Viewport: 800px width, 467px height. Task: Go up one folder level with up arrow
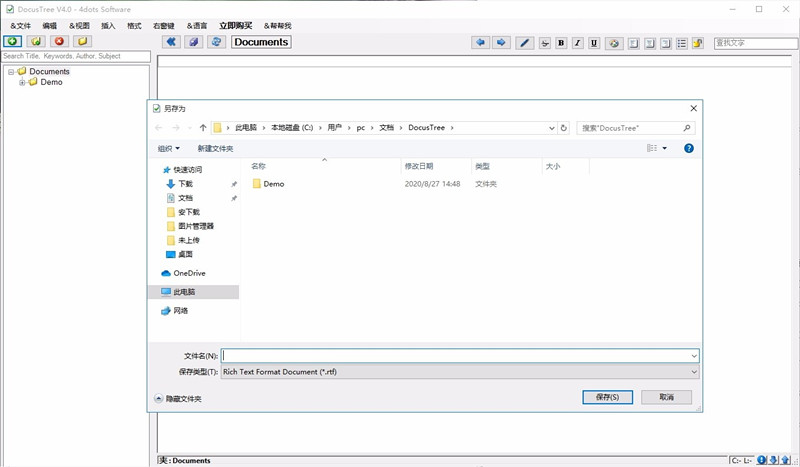[203, 128]
